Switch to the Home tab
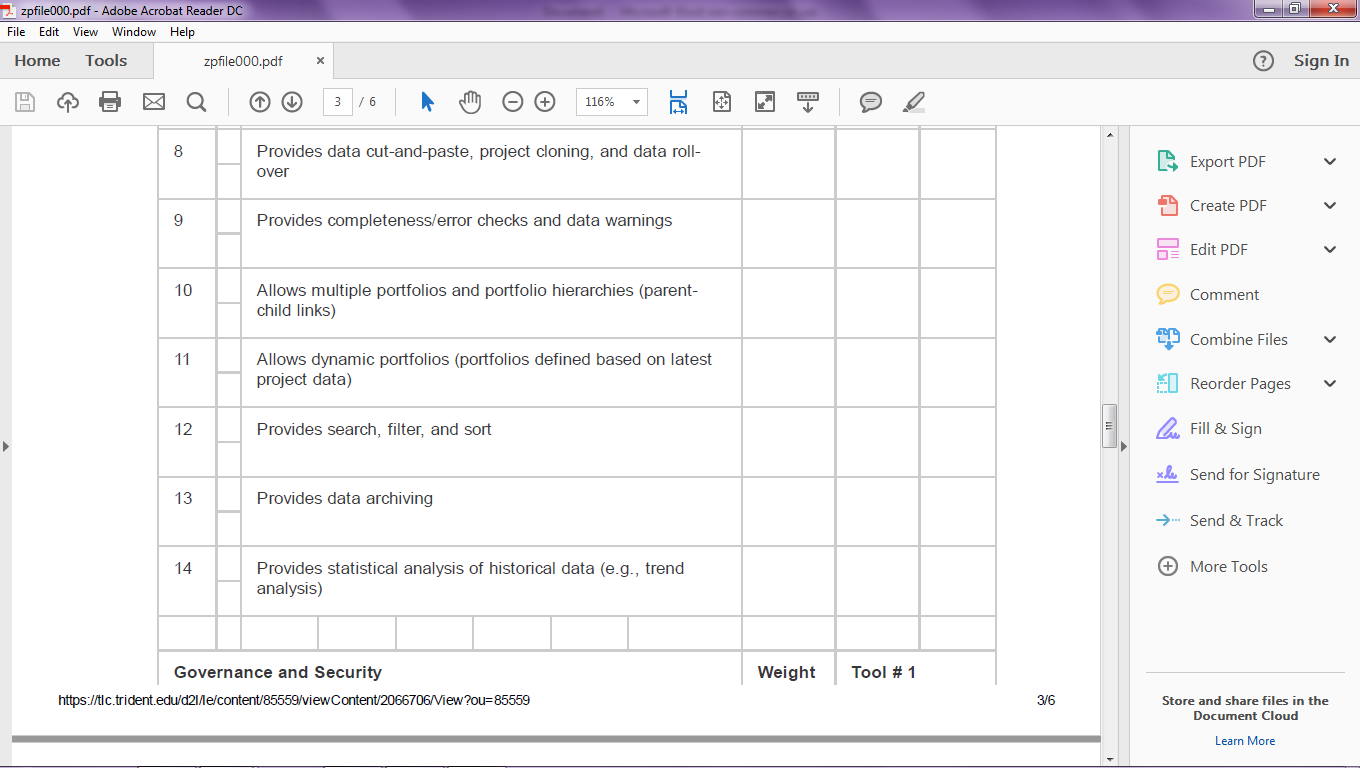The image size is (1360, 768). (37, 60)
